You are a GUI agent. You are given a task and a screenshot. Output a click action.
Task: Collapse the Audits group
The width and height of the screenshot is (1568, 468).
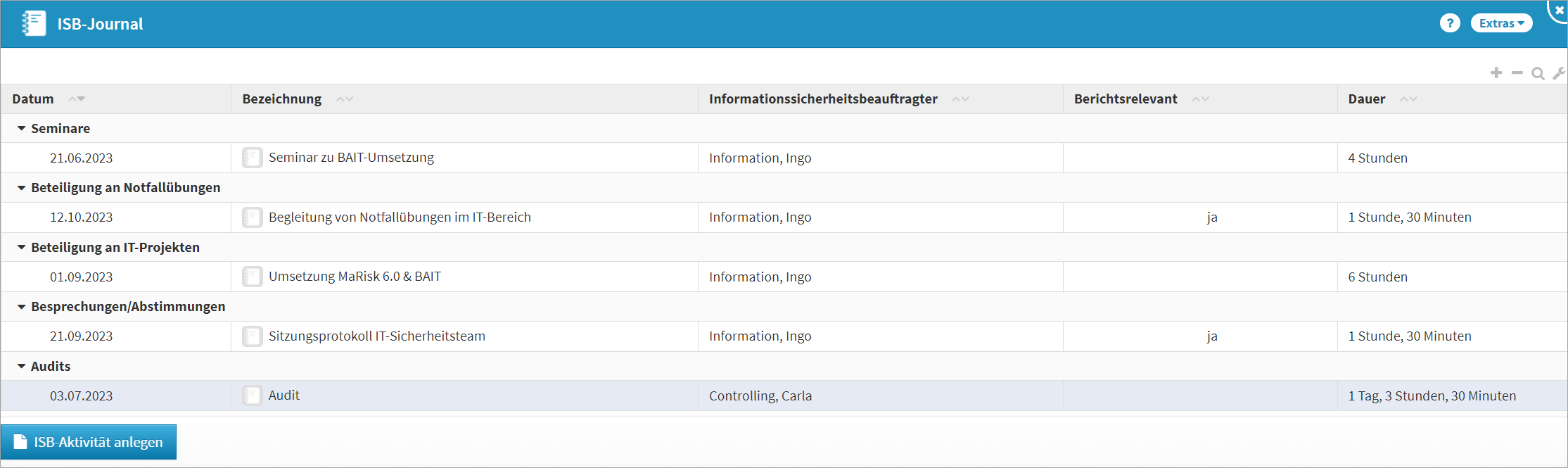click(22, 367)
